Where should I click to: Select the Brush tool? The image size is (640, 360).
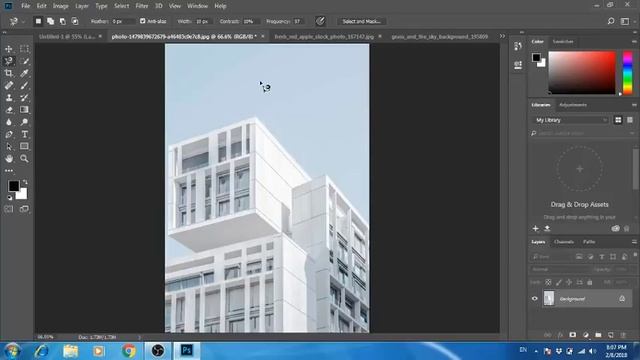(x=24, y=85)
